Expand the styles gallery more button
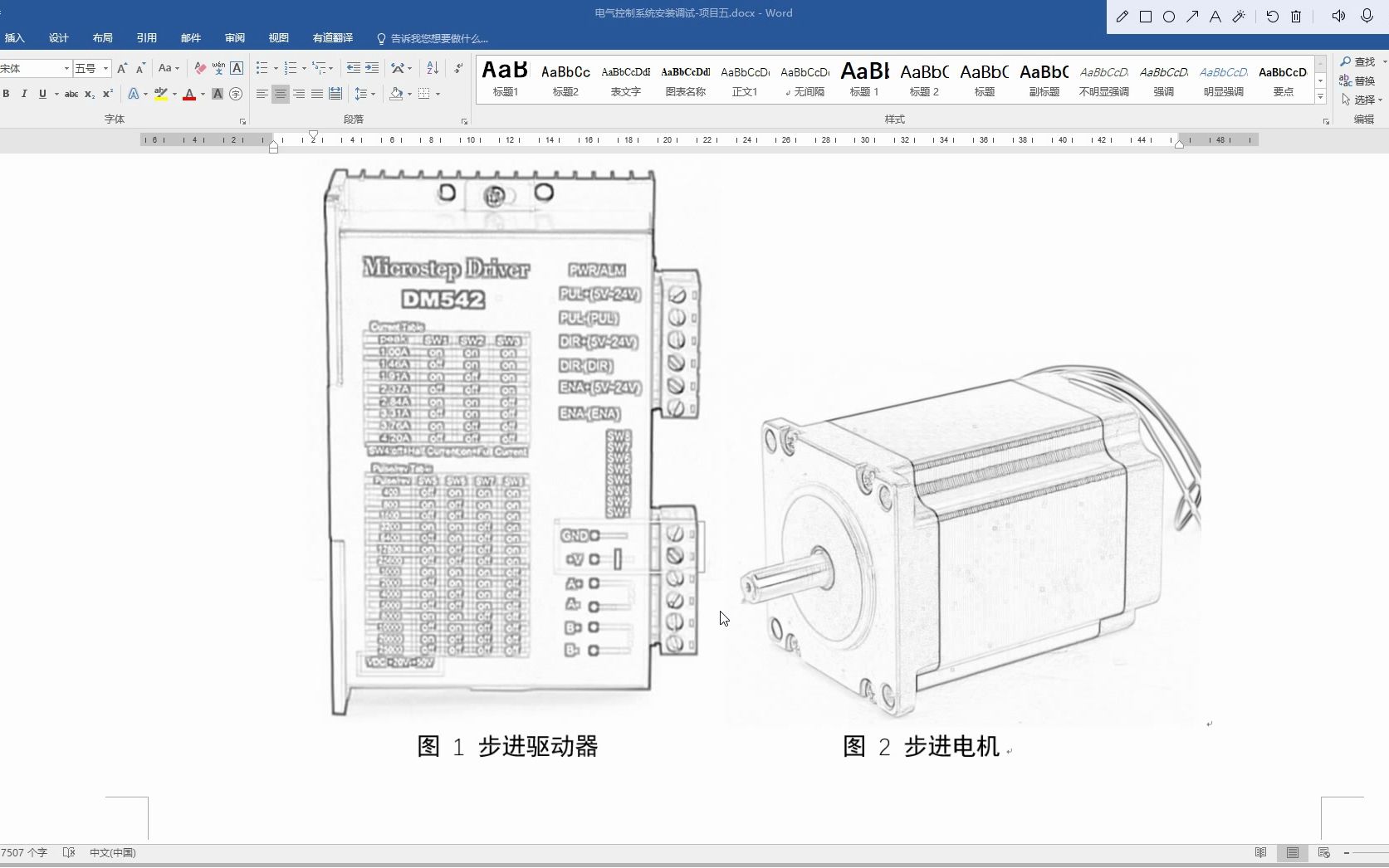 [x=1320, y=97]
